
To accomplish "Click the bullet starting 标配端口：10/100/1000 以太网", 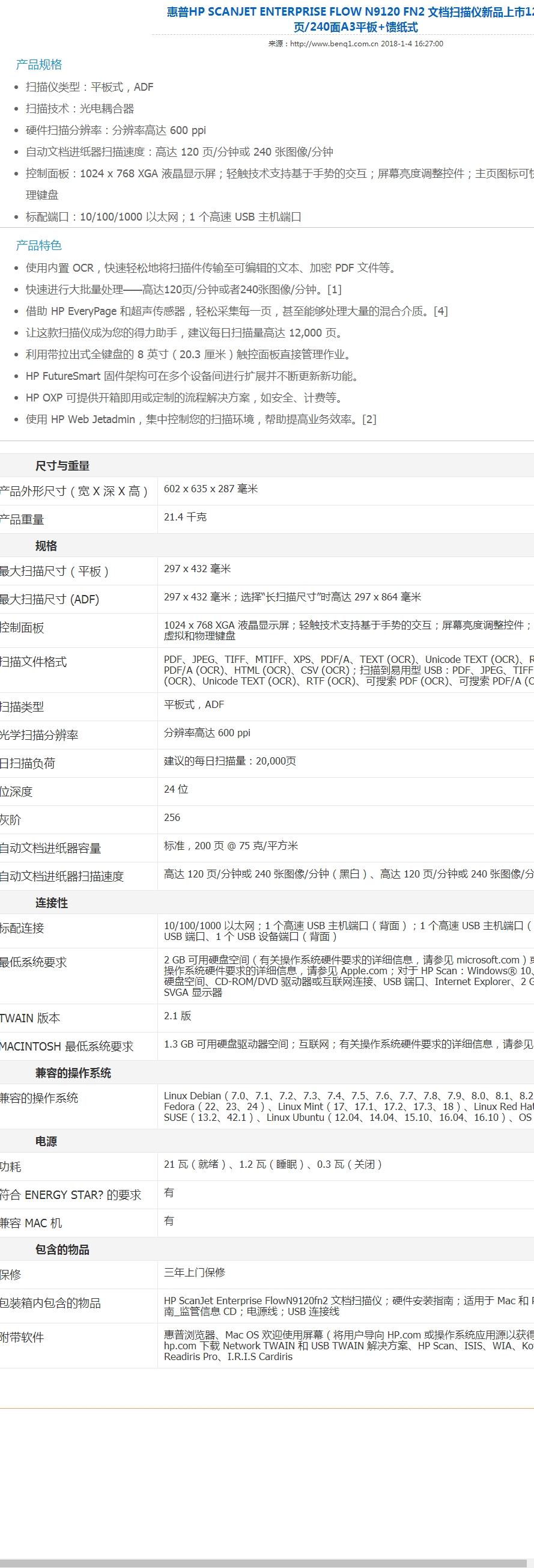I will pyautogui.click(x=163, y=217).
